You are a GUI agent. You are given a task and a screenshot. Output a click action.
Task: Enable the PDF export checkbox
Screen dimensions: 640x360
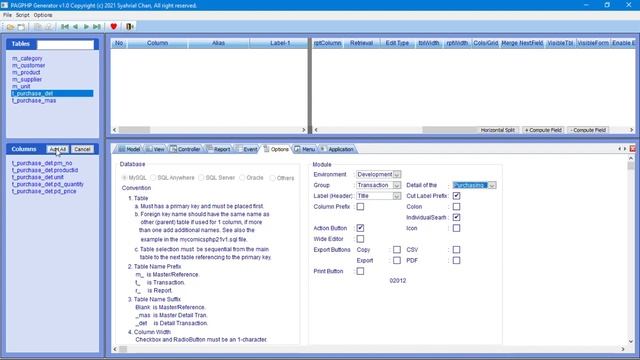456,260
